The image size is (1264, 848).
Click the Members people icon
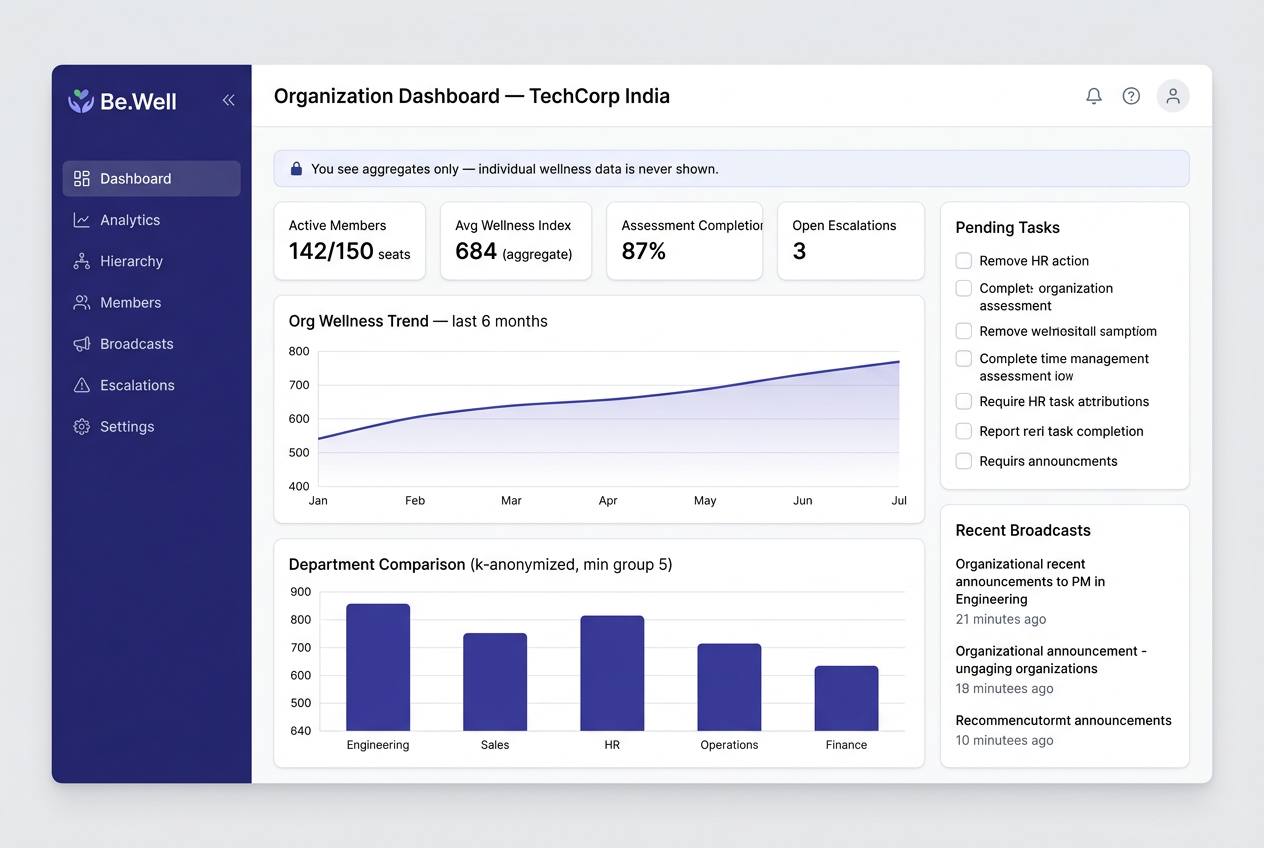point(82,302)
